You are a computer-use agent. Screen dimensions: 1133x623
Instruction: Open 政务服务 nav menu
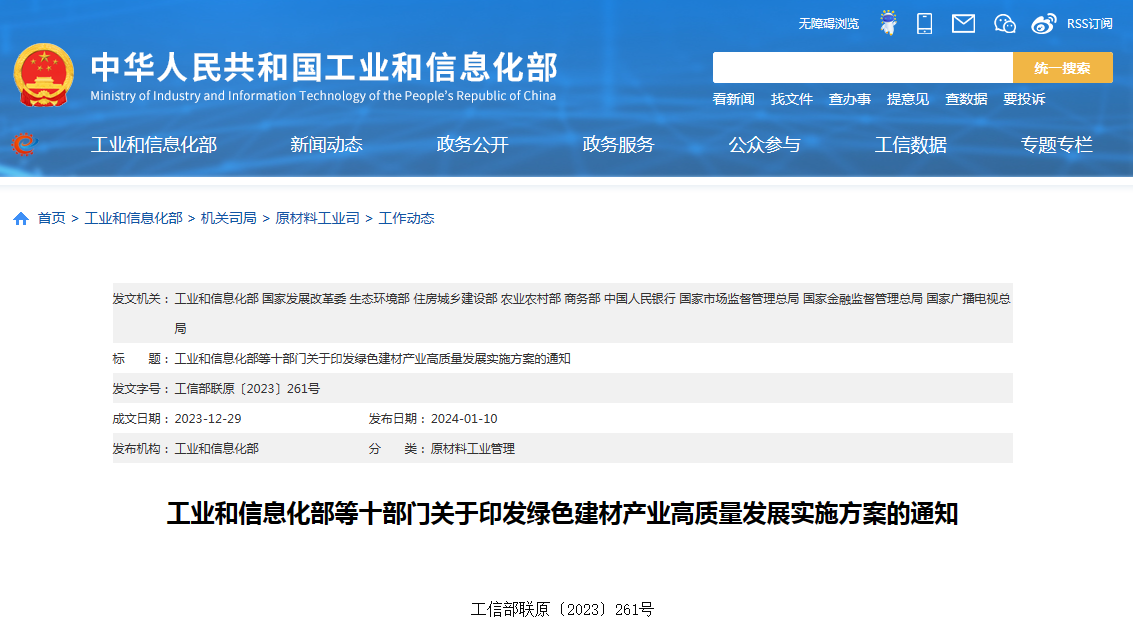pos(619,145)
